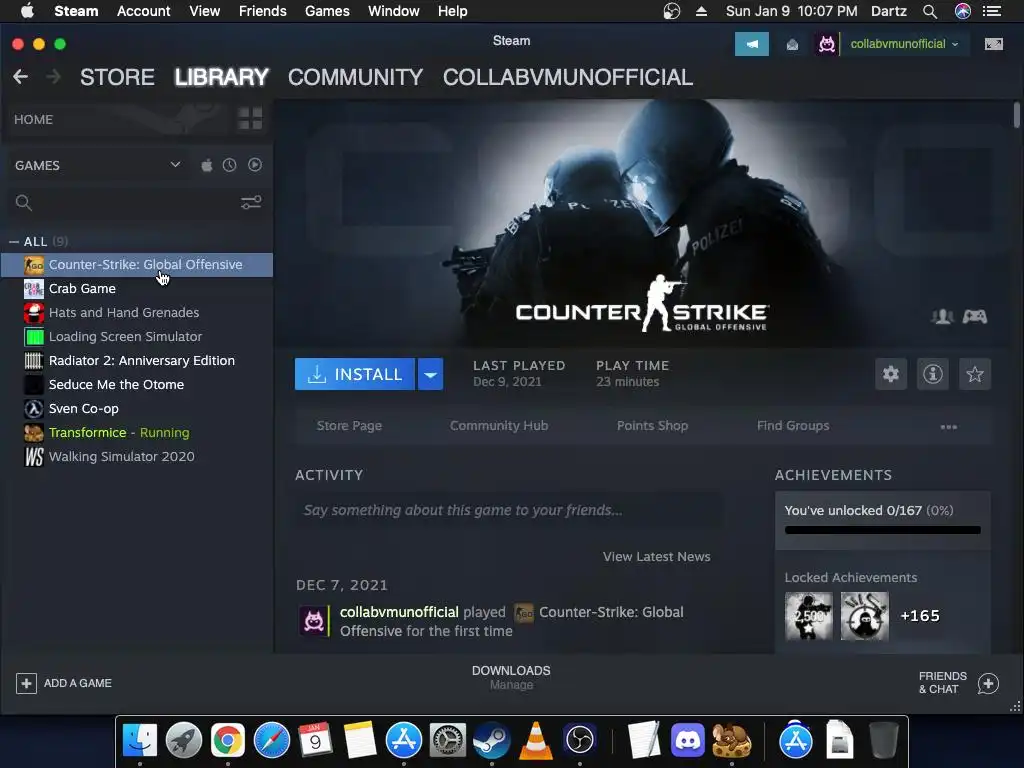This screenshot has width=1024, height=768.
Task: Toggle the ready-to-play filter icon
Action: coord(255,165)
